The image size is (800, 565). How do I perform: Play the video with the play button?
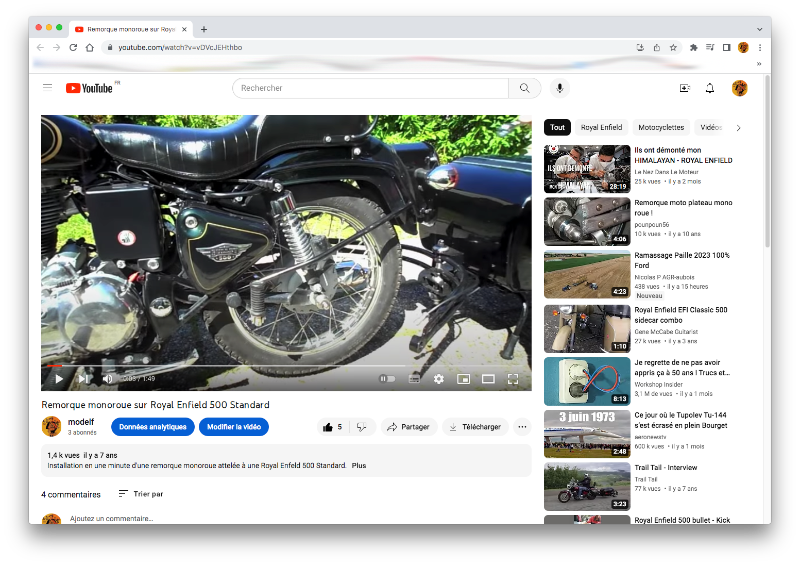[59, 379]
